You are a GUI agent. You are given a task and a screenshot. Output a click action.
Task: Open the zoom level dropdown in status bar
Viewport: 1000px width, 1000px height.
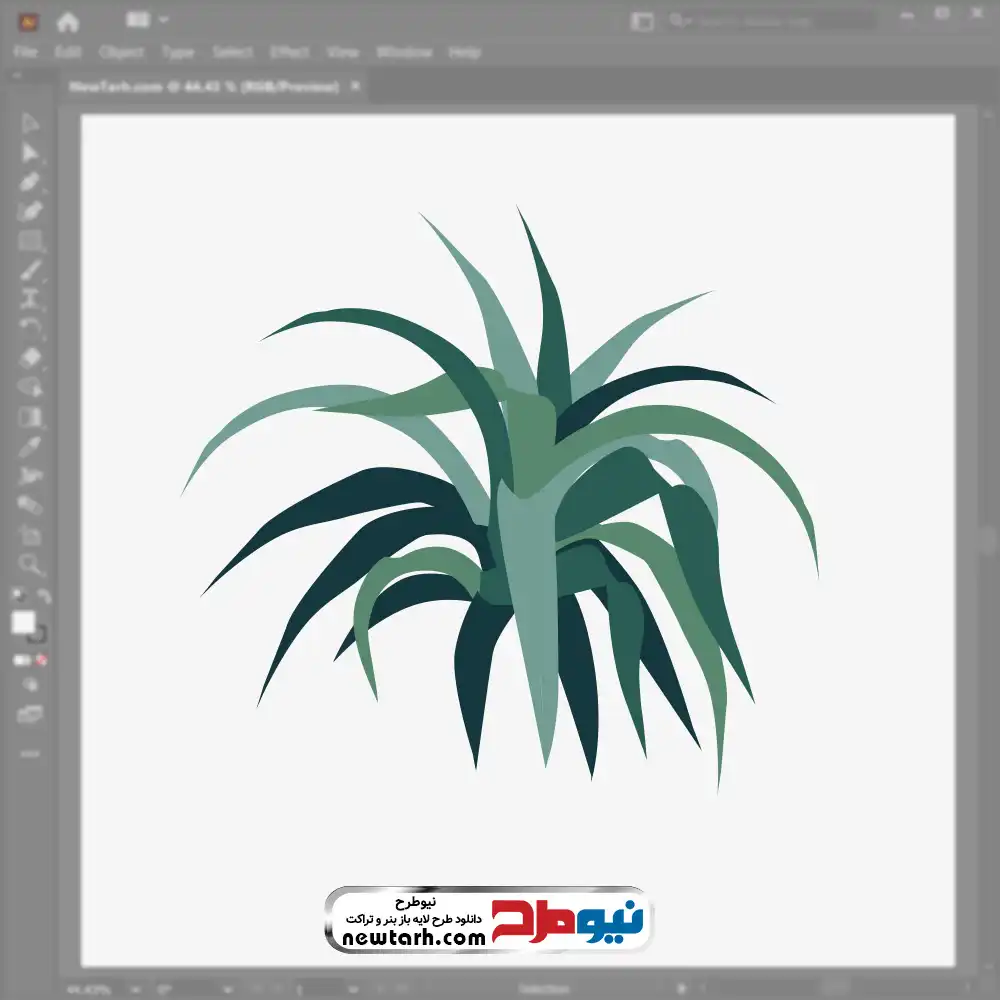(x=136, y=990)
